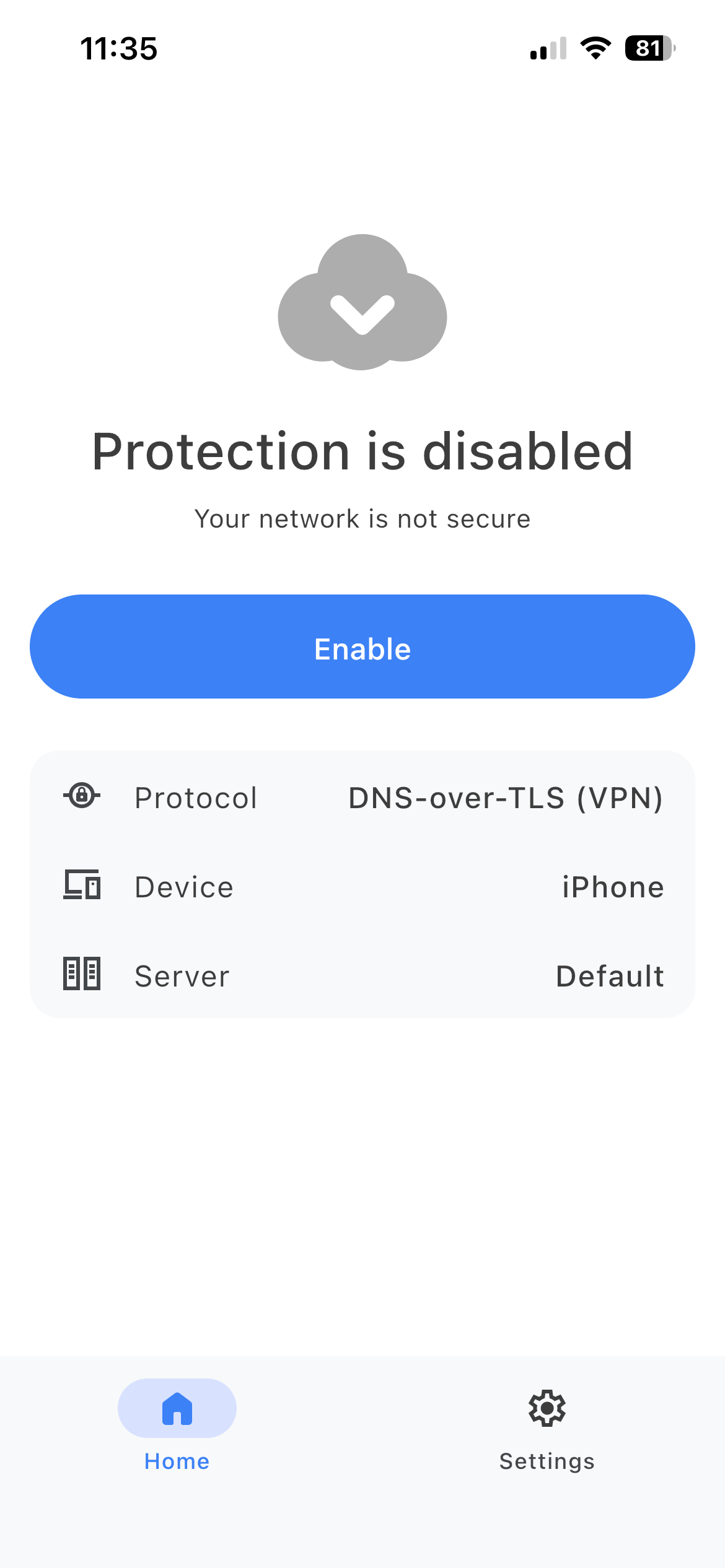Tap the cellular signal bars

point(548,48)
